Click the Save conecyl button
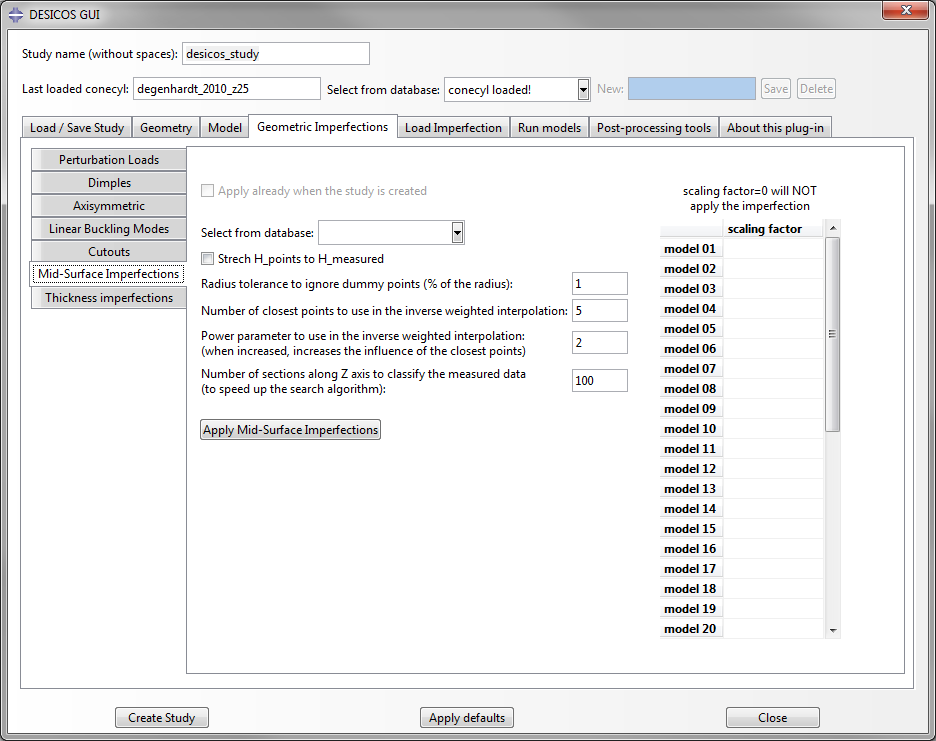This screenshot has width=936, height=741. tap(775, 89)
